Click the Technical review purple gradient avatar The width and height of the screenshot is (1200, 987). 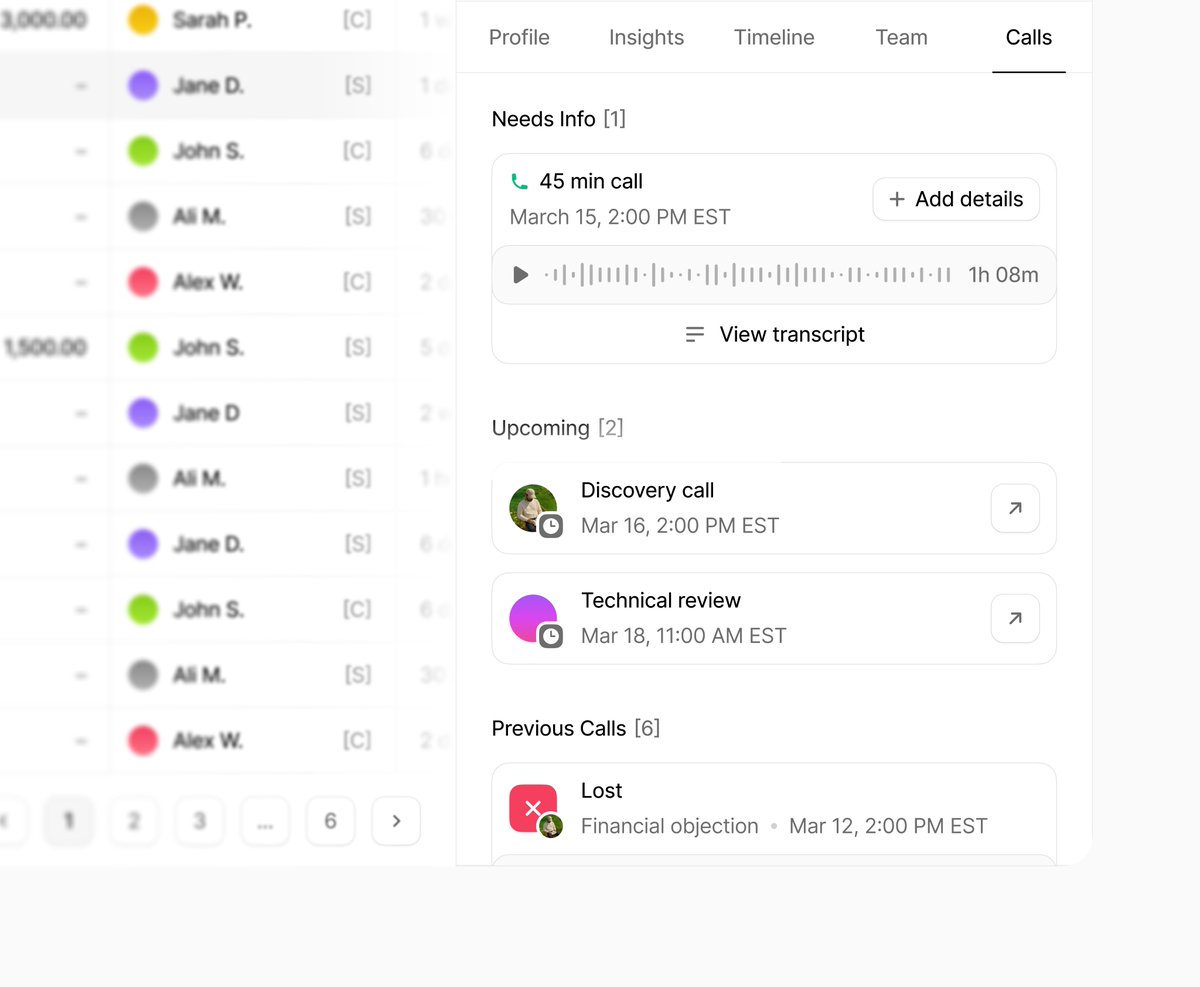click(532, 618)
